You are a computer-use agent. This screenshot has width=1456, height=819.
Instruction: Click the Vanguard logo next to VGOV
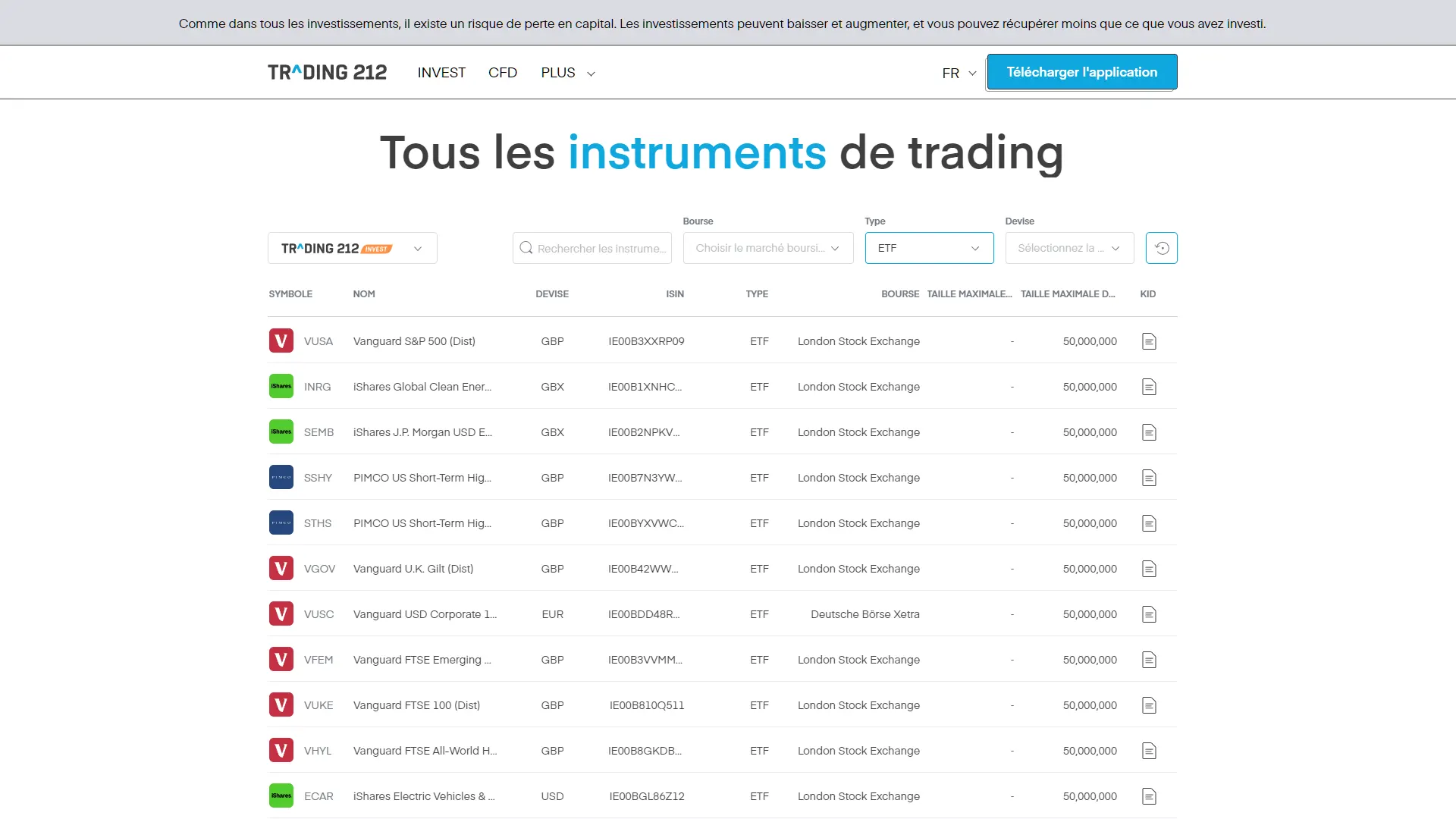tap(281, 568)
